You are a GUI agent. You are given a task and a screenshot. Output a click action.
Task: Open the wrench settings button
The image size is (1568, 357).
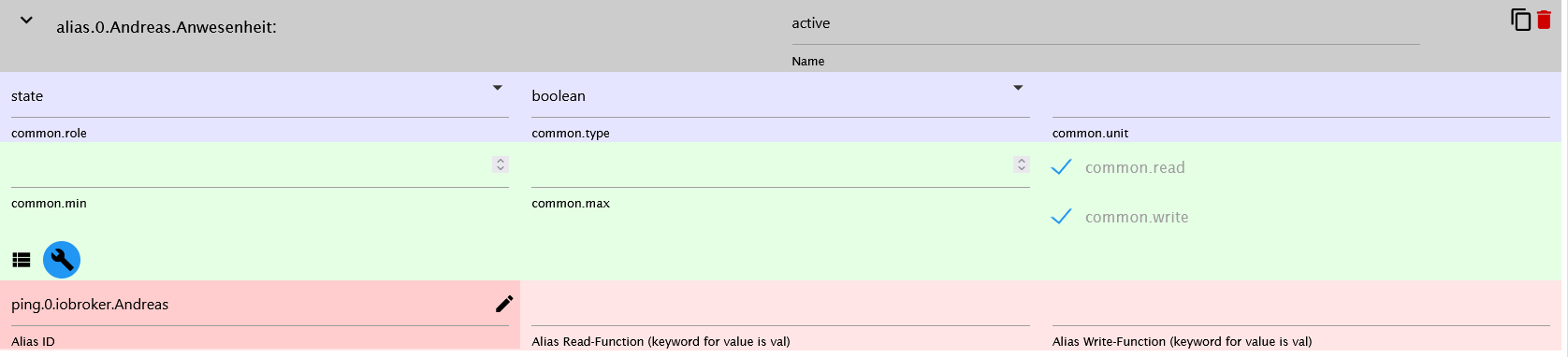62,260
